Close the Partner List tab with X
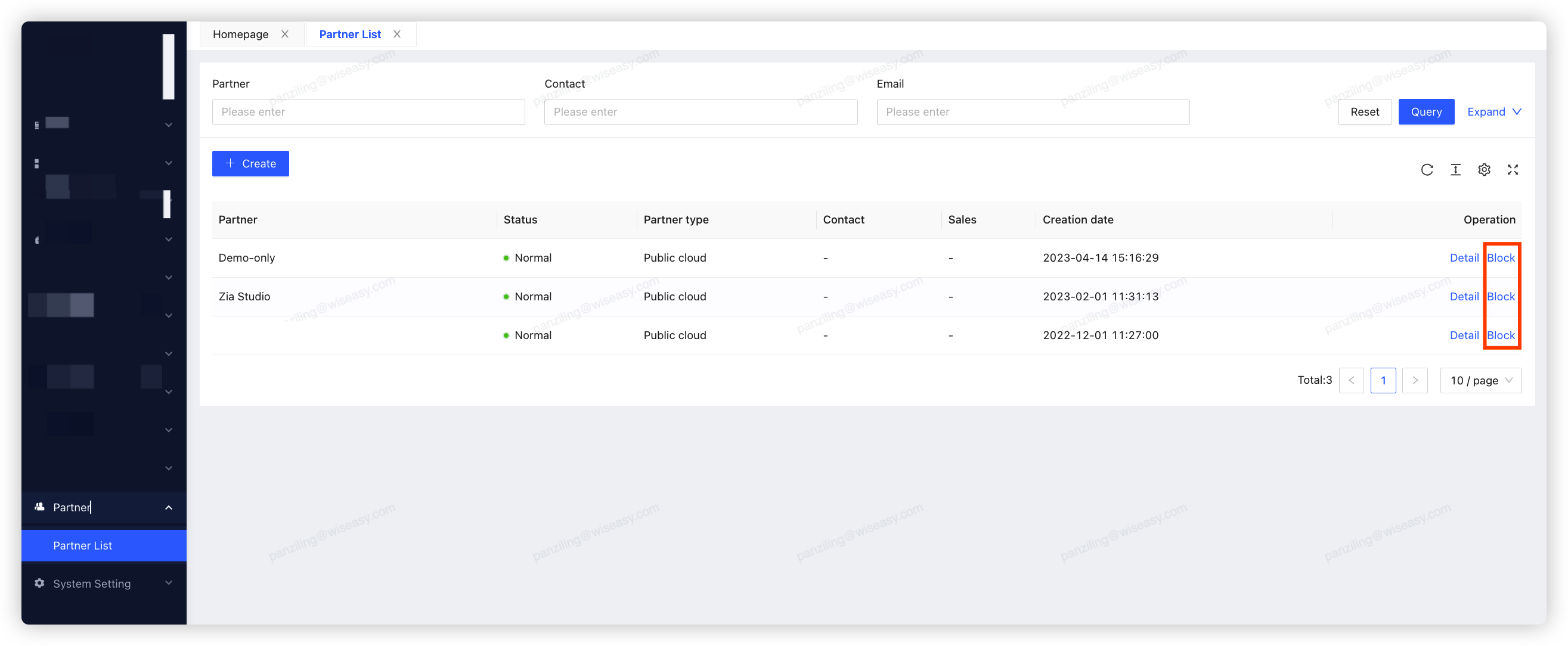Image resolution: width=1568 pixels, height=646 pixels. click(x=397, y=34)
